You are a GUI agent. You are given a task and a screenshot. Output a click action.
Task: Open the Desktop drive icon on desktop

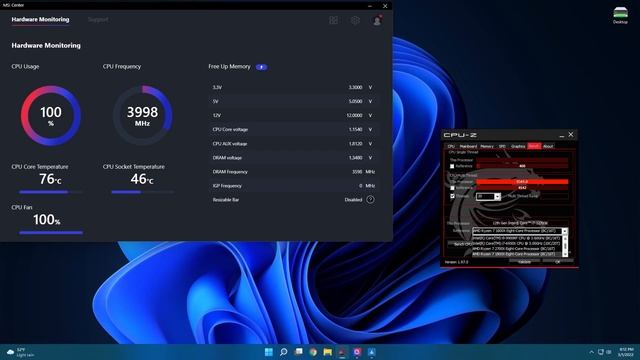pos(620,15)
